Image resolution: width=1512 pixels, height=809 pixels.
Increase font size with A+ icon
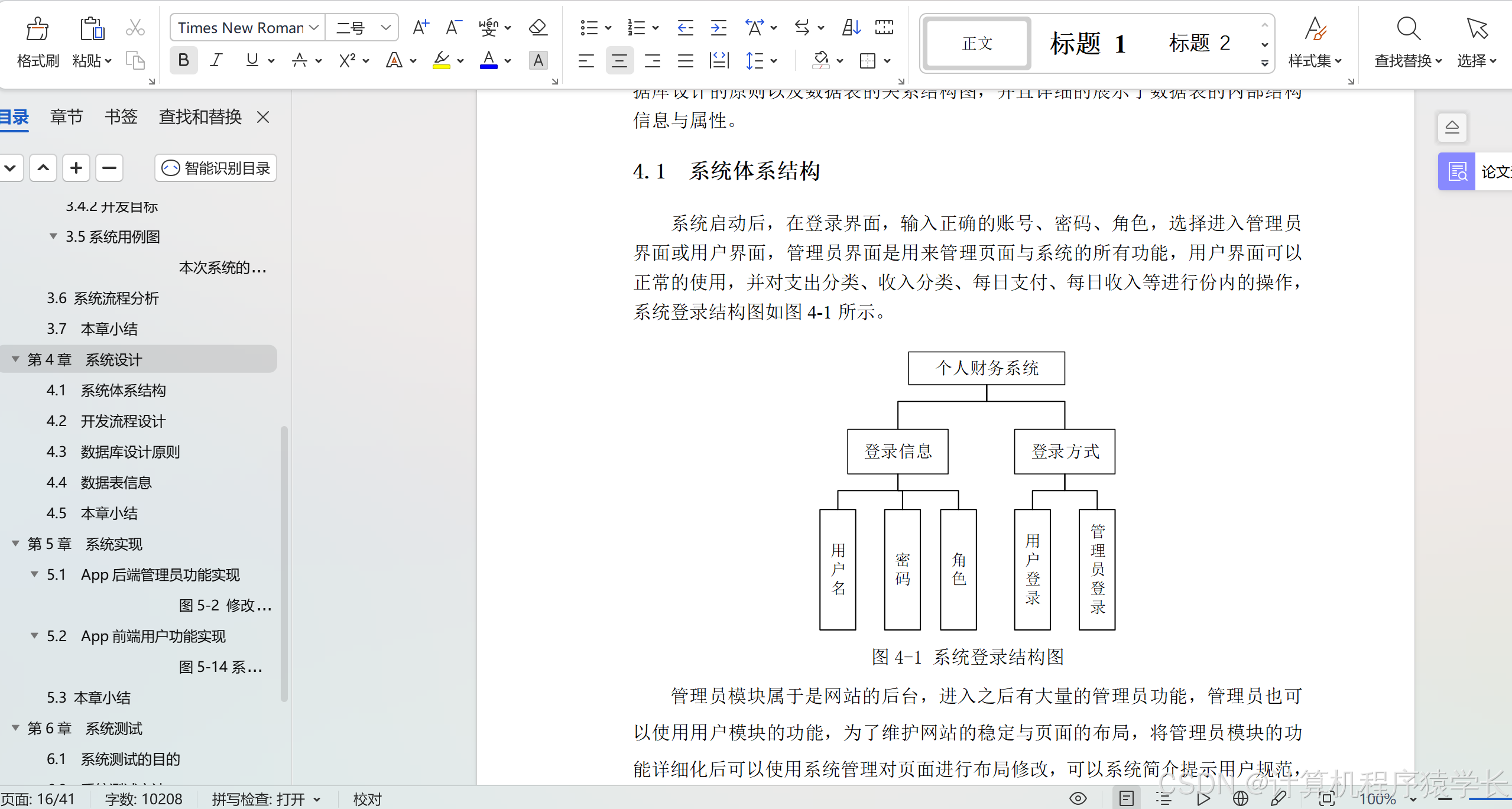420,27
